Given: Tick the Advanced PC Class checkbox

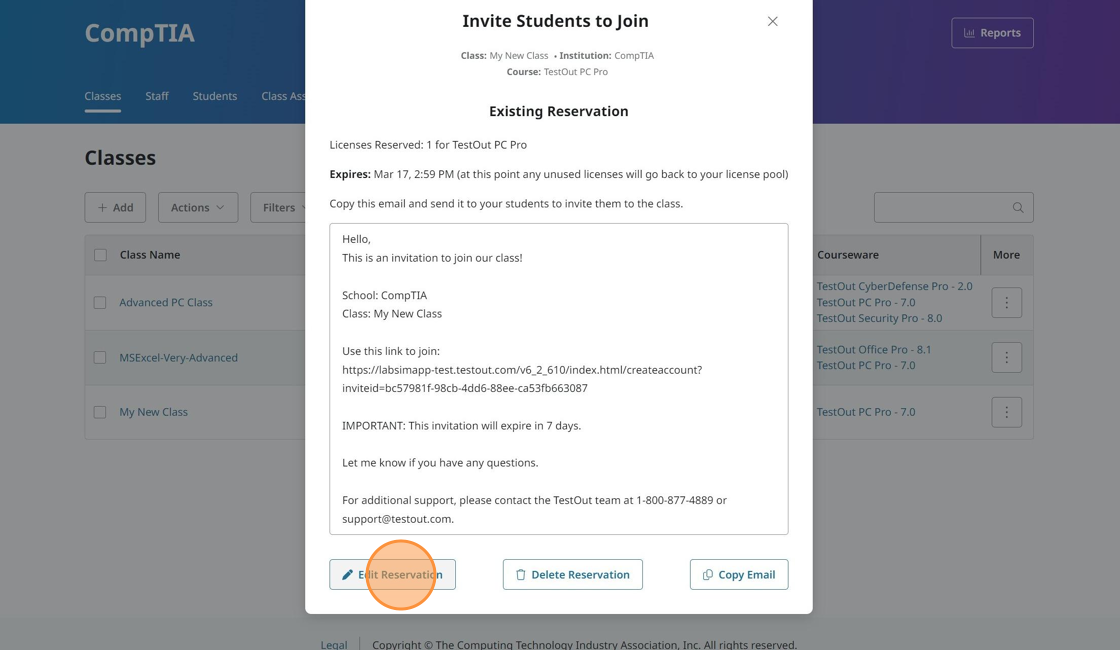Looking at the screenshot, I should coord(100,302).
